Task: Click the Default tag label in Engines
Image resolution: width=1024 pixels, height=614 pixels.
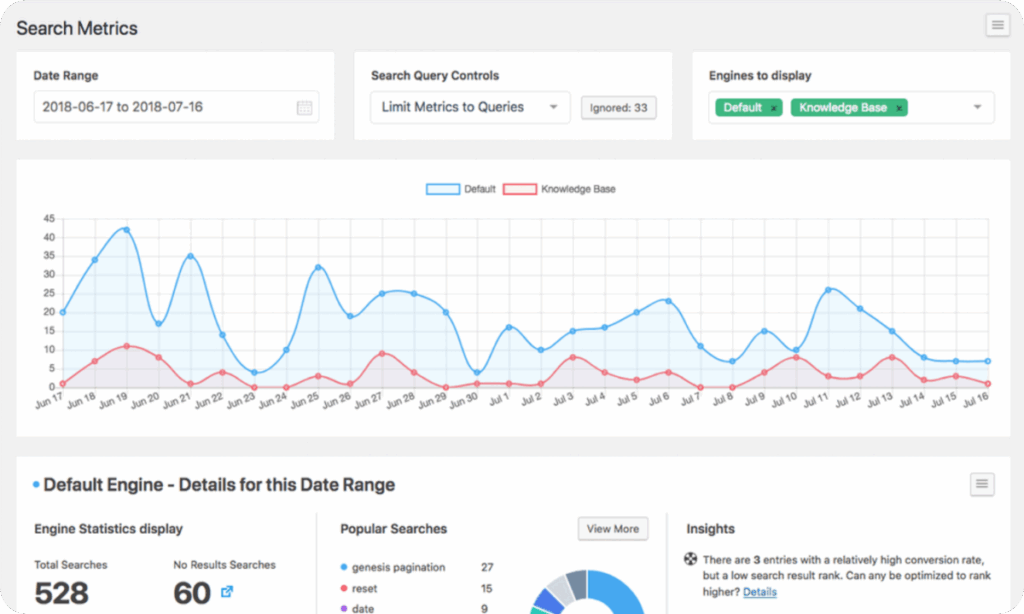Action: (743, 108)
